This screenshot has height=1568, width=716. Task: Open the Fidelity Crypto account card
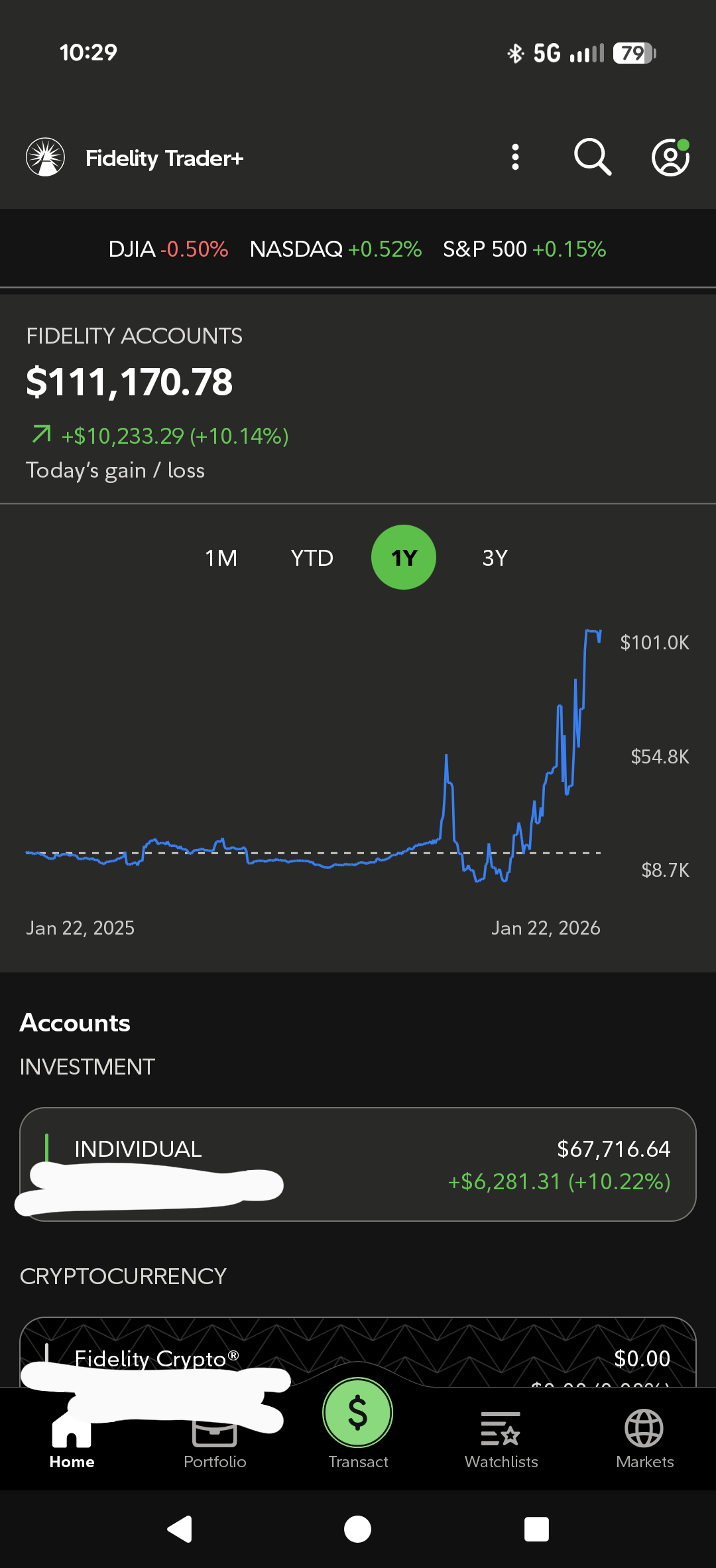tap(358, 1352)
